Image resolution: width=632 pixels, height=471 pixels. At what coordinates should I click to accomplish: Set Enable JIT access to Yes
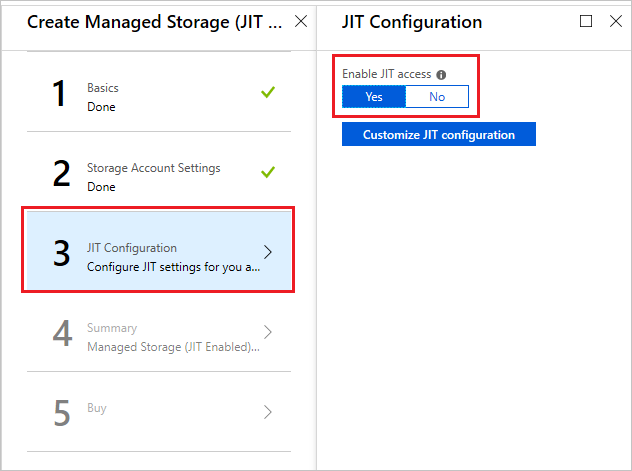[374, 97]
